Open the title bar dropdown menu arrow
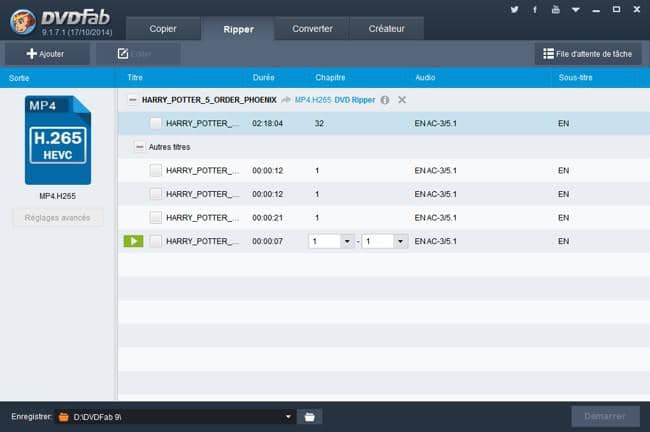 point(575,10)
